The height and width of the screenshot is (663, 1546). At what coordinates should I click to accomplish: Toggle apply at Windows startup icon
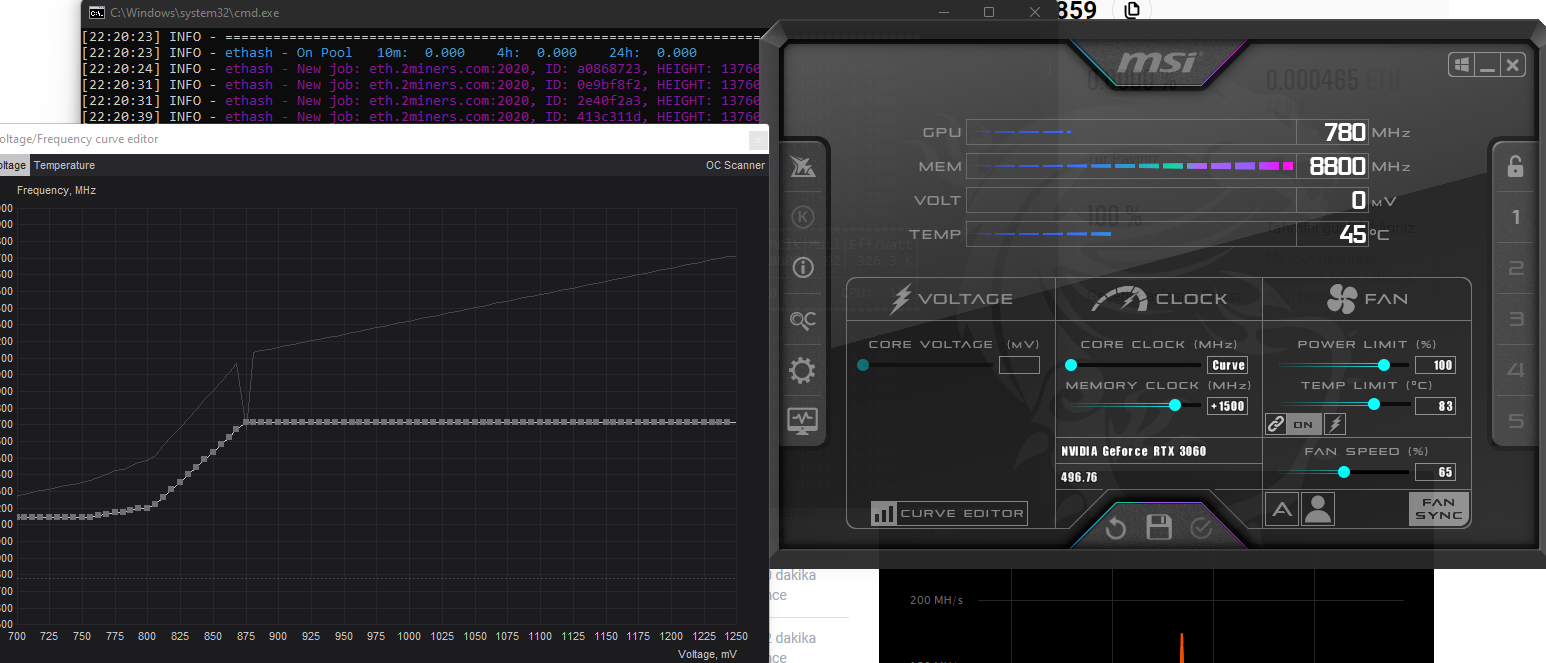coord(1462,65)
